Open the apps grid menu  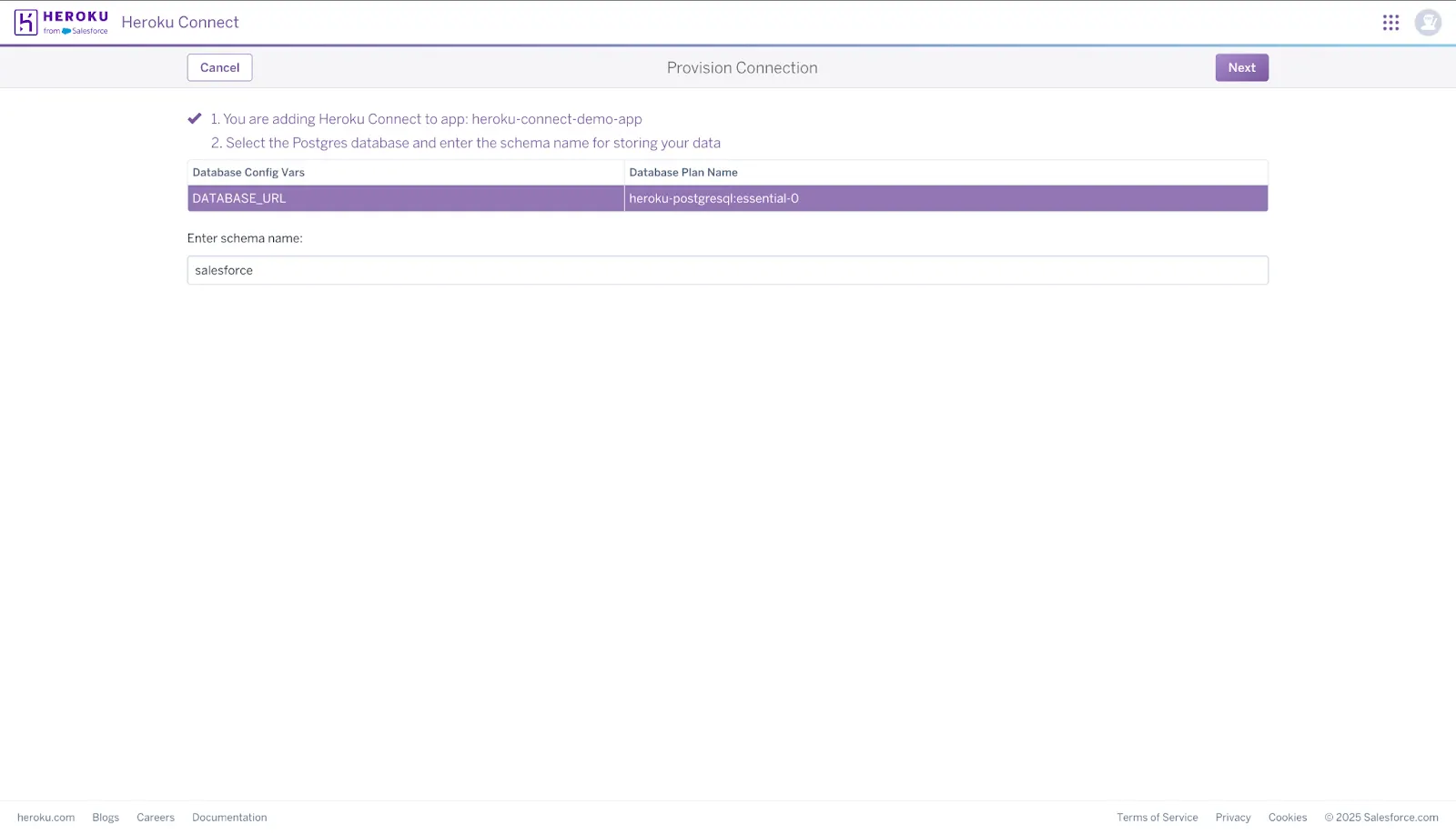(x=1390, y=22)
